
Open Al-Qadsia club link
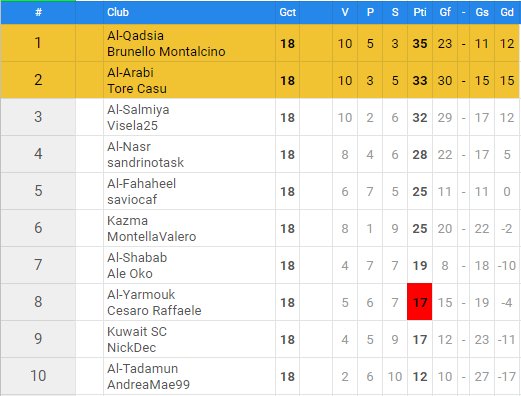tap(135, 35)
